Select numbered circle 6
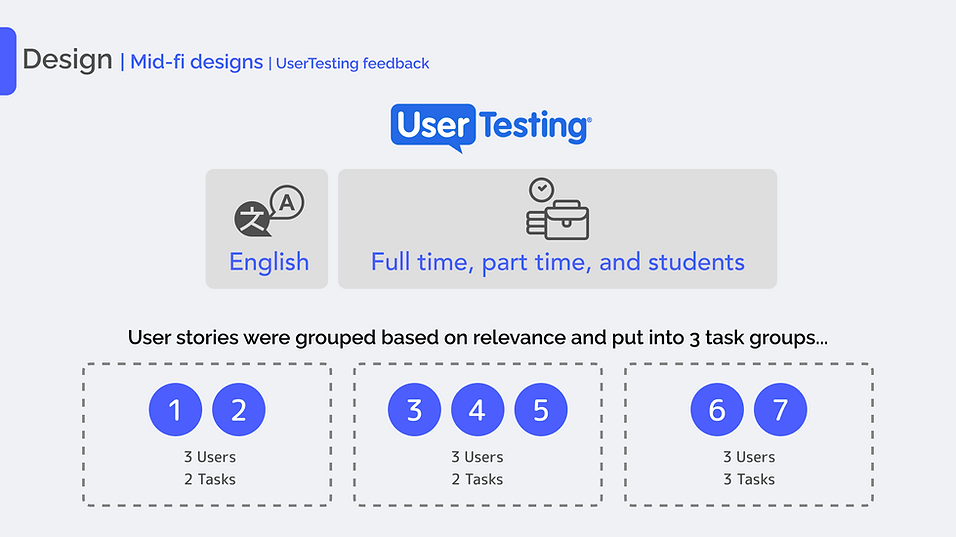 [717, 410]
